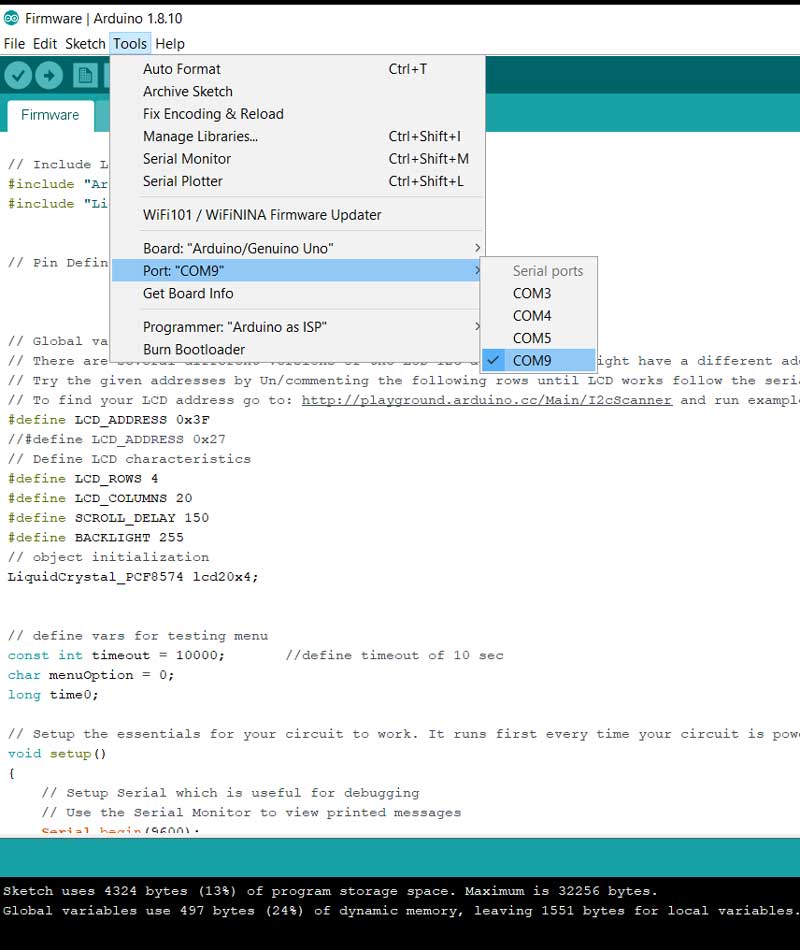The height and width of the screenshot is (950, 800).
Task: Choose Auto Format from Tools menu
Action: (x=298, y=69)
